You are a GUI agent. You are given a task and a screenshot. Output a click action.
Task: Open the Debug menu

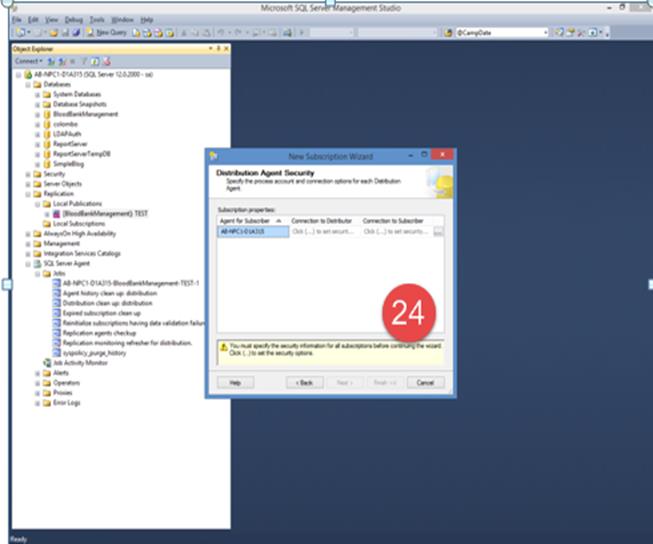point(73,20)
